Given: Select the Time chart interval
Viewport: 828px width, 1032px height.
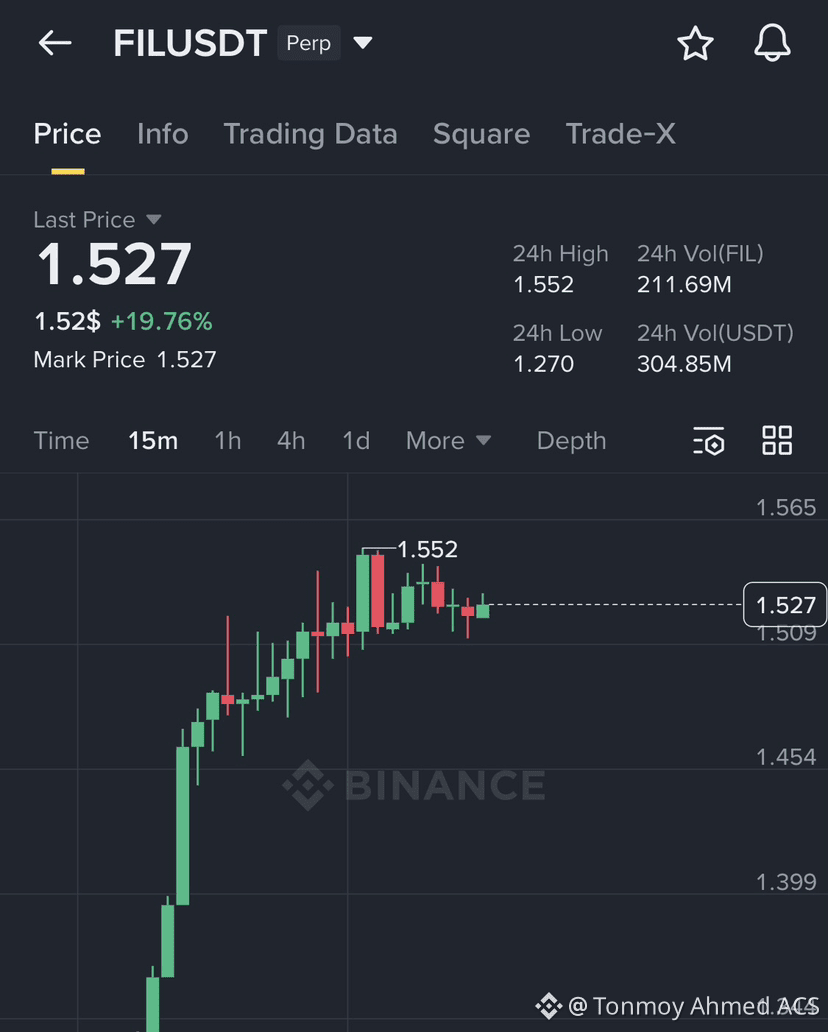Looking at the screenshot, I should tap(61, 440).
